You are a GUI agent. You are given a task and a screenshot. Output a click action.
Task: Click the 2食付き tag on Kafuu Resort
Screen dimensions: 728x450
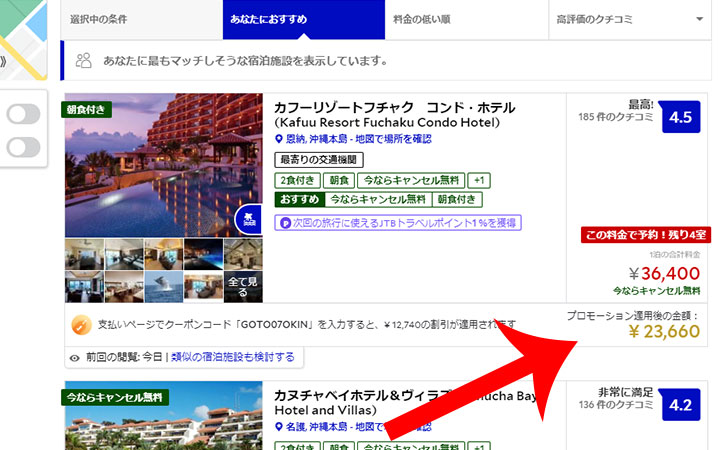pos(297,180)
